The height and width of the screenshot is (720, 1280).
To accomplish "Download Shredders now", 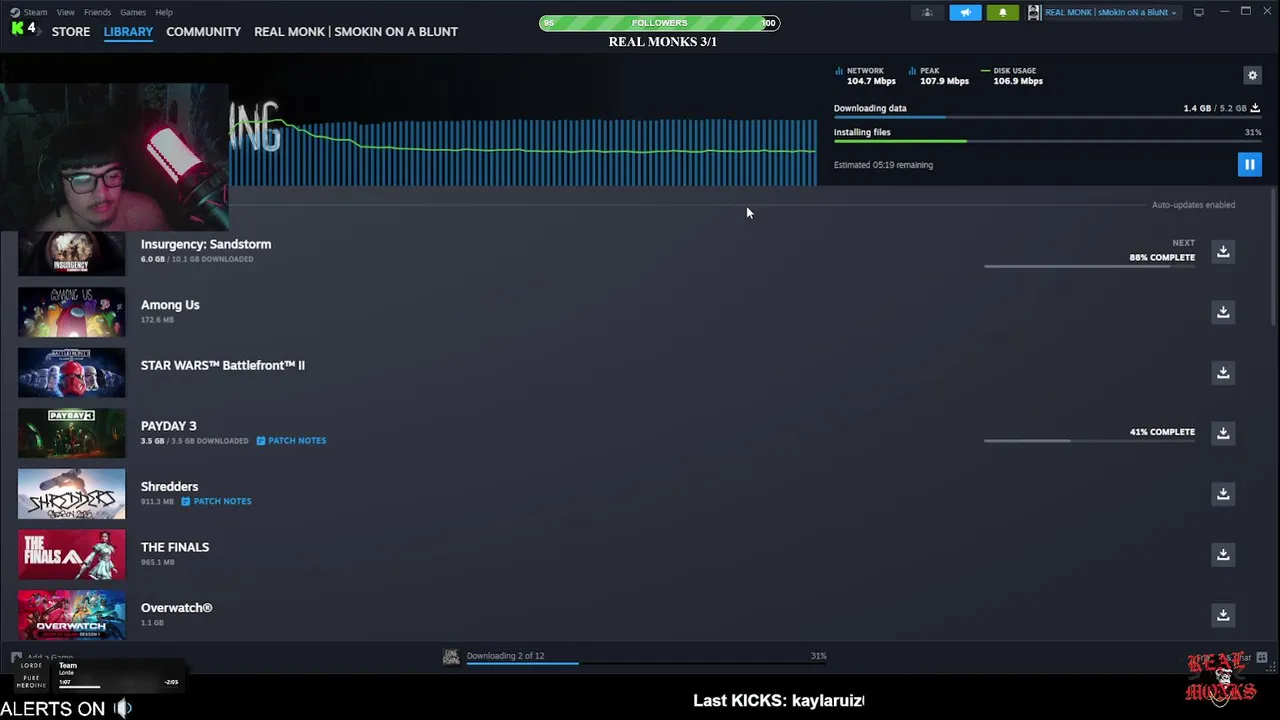I will (1223, 493).
